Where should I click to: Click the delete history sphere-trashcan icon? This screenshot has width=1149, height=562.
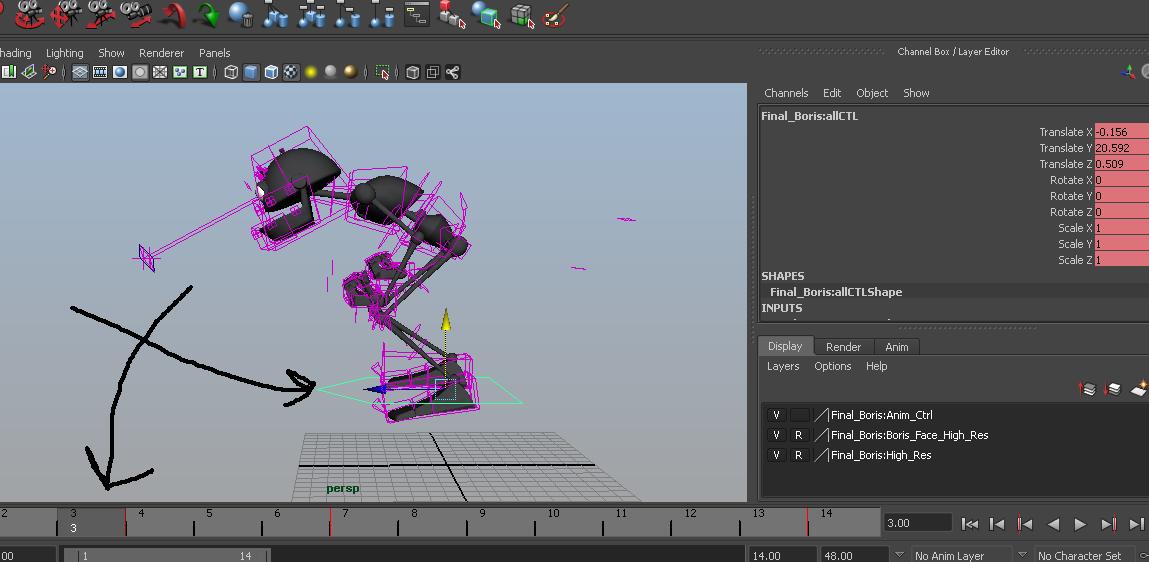241,14
